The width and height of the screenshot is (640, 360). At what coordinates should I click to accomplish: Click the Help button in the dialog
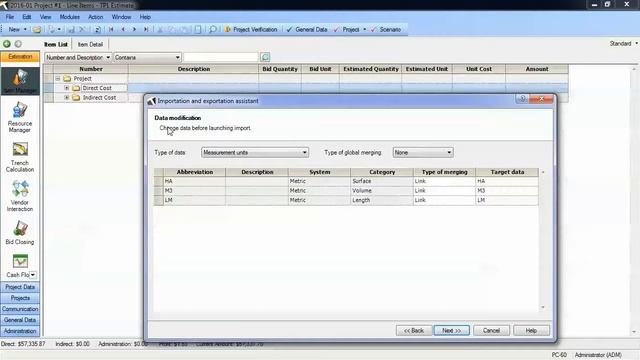[531, 331]
